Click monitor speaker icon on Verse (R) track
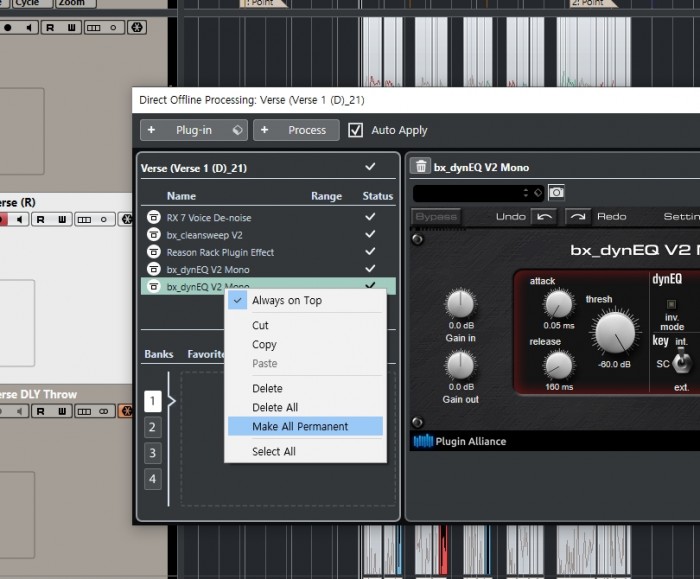 [20, 219]
